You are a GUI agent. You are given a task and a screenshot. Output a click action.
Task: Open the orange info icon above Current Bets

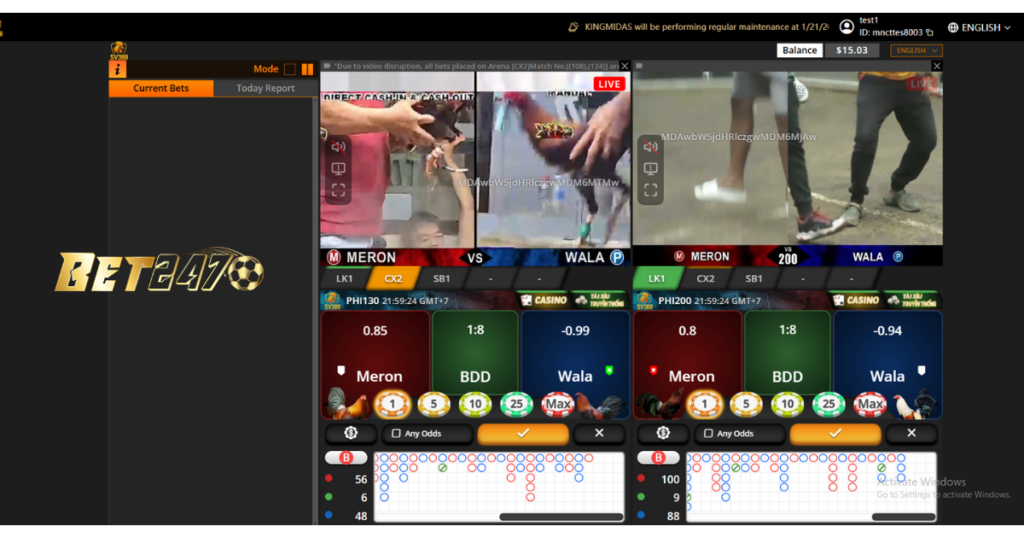coord(118,70)
